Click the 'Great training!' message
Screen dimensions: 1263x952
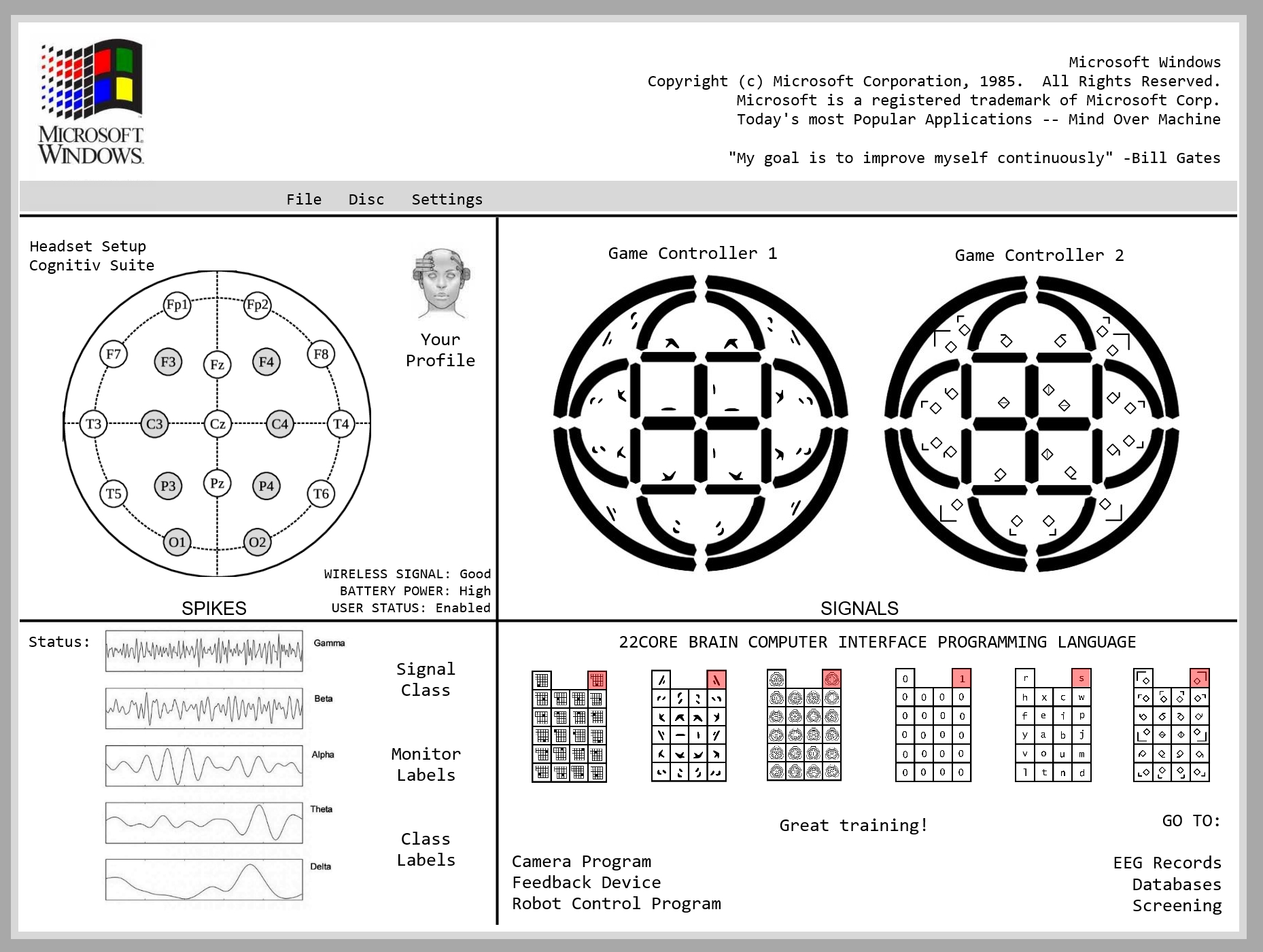coord(854,826)
